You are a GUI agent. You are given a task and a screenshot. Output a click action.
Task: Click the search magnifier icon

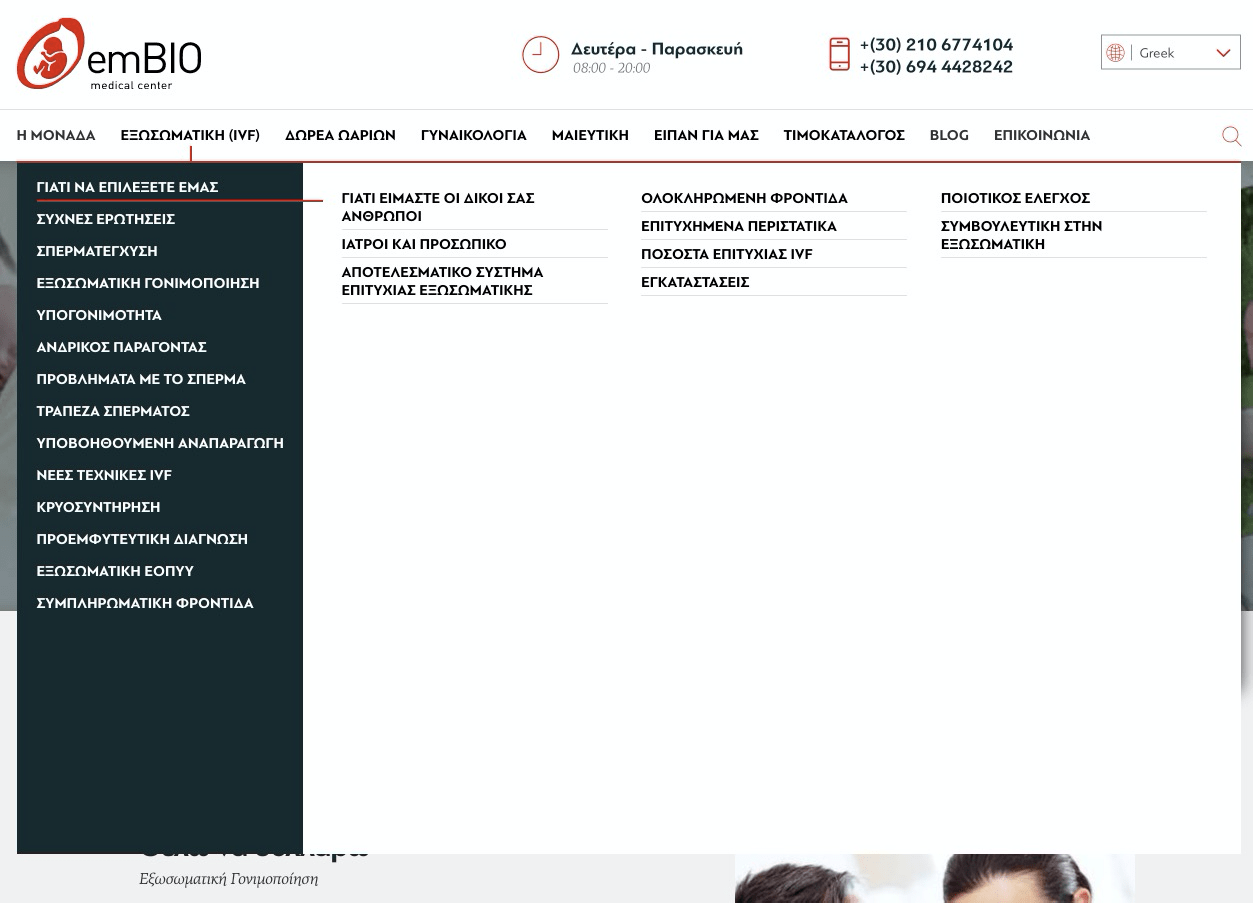click(1231, 136)
